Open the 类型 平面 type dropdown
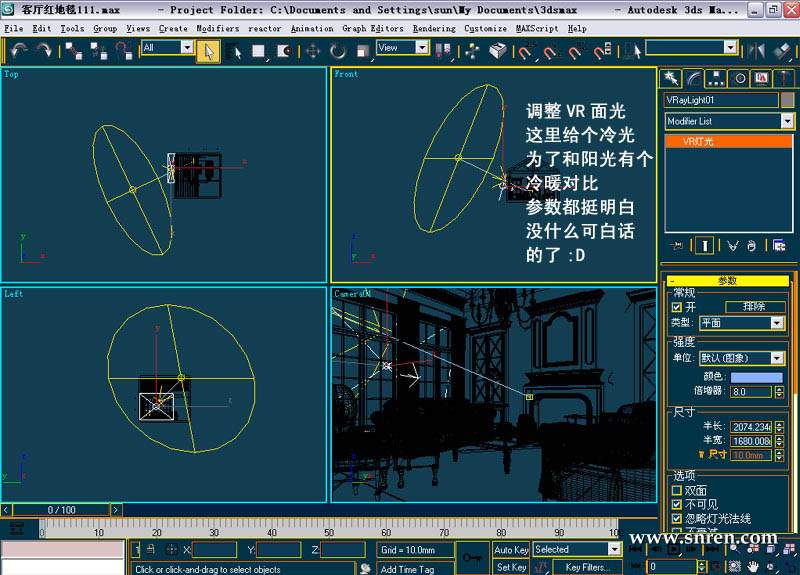 pos(741,322)
